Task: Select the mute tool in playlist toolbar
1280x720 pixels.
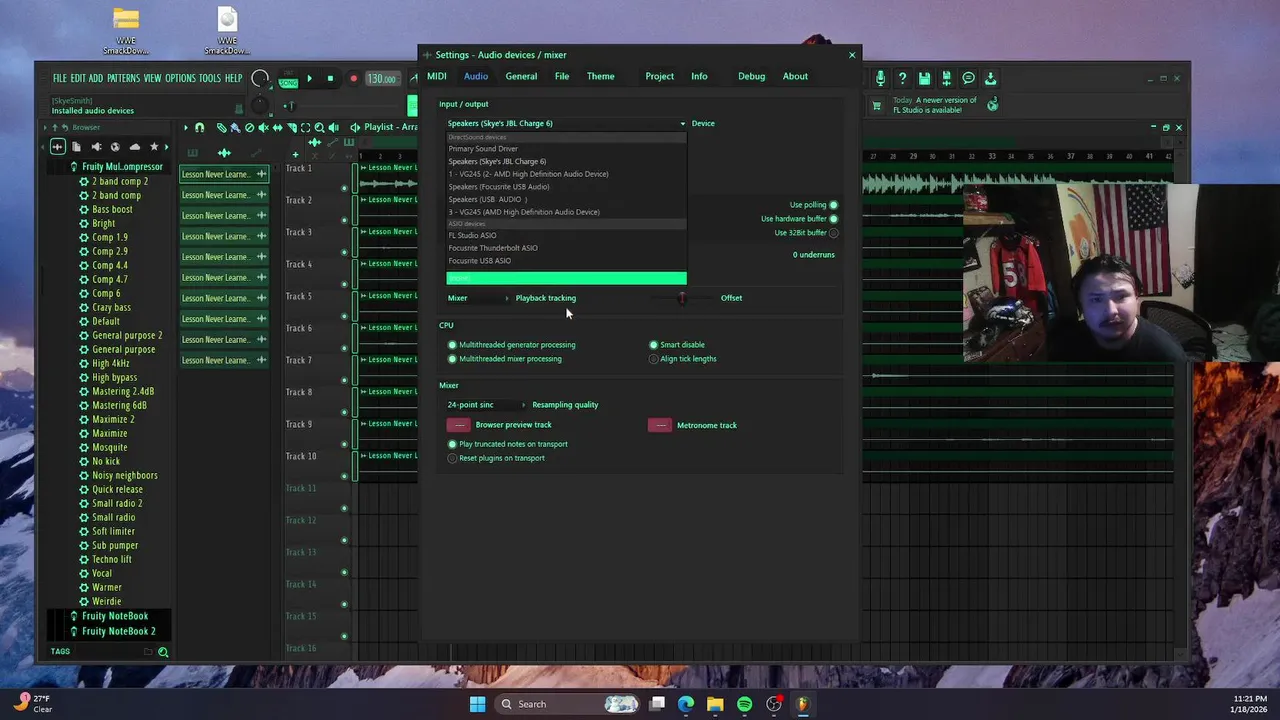Action: click(263, 127)
